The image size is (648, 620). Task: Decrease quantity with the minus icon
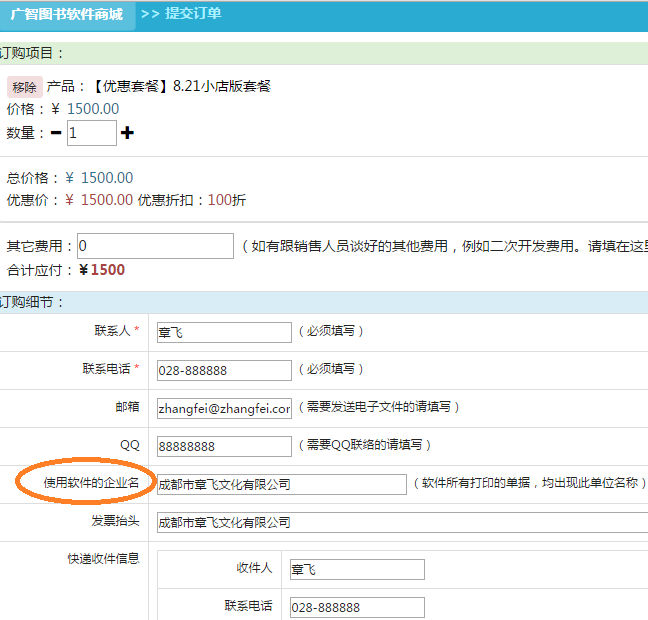[x=56, y=133]
